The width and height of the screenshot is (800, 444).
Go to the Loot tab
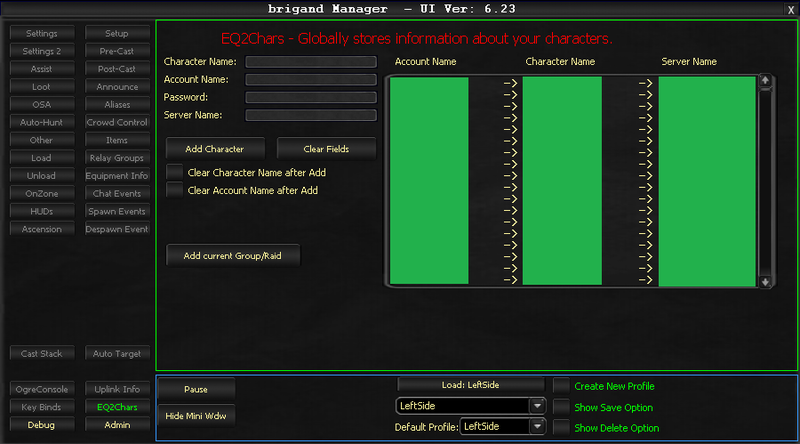pos(42,87)
